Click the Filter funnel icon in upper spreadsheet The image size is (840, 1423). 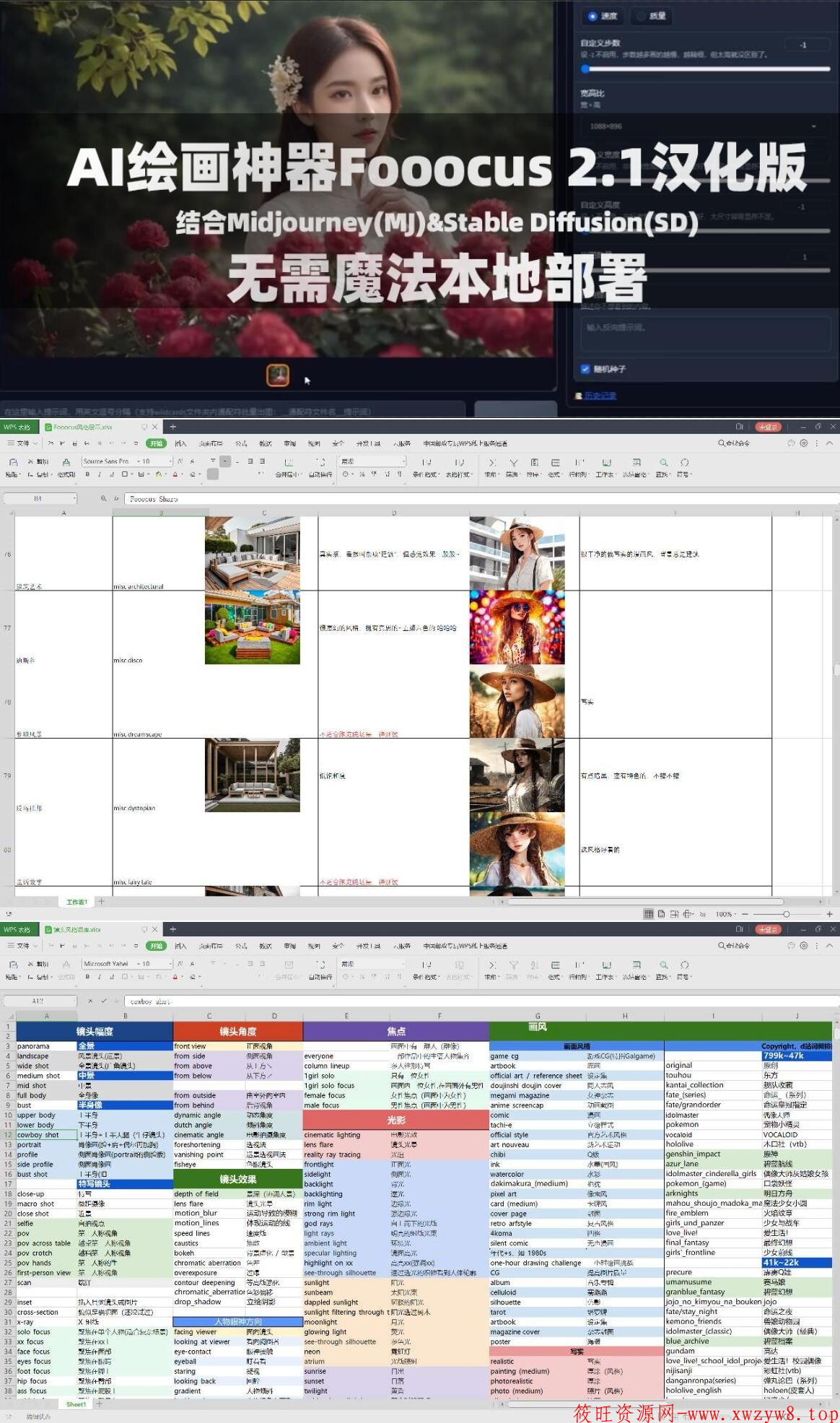[513, 462]
